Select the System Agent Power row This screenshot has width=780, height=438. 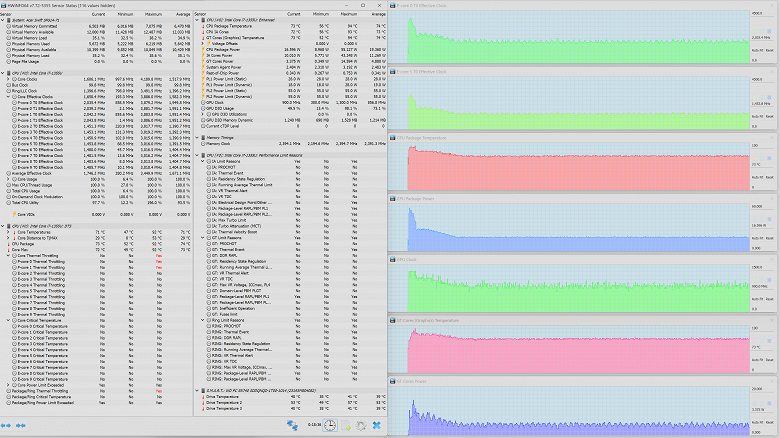(290, 67)
